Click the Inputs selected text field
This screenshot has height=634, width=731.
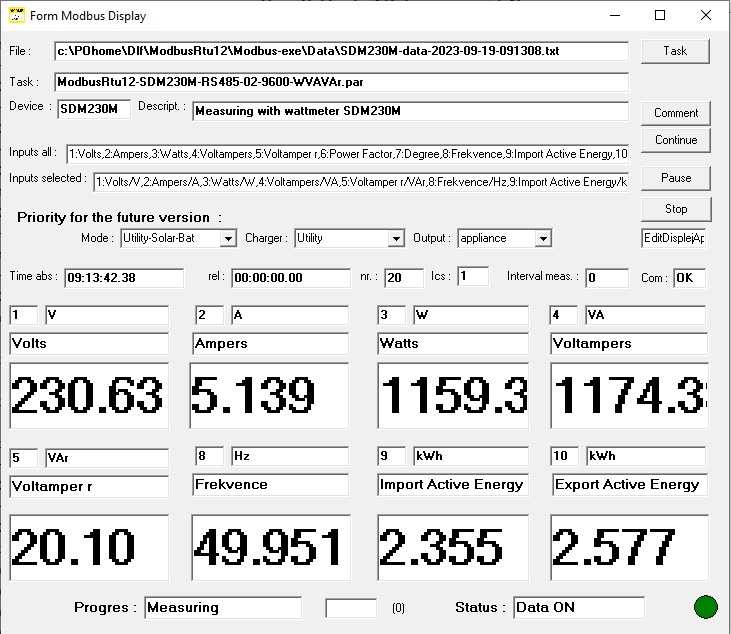click(361, 182)
